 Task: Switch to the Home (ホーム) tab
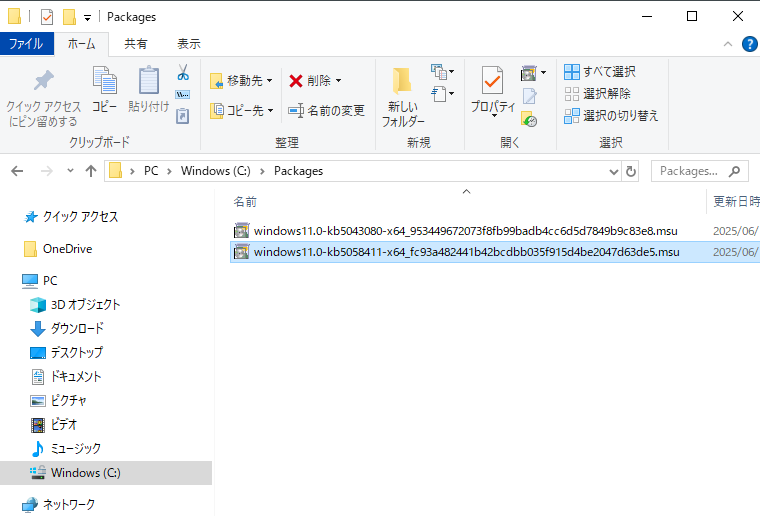[81, 44]
